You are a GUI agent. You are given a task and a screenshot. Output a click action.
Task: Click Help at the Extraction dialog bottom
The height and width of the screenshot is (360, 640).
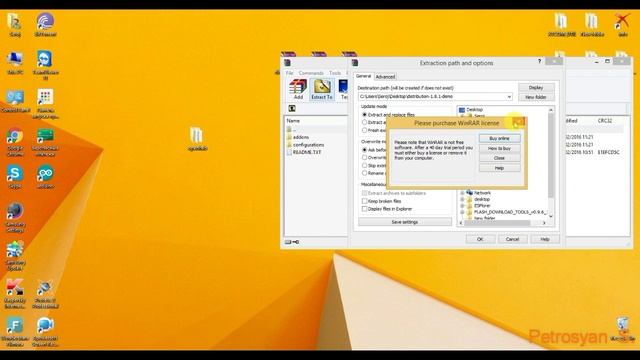pyautogui.click(x=545, y=239)
